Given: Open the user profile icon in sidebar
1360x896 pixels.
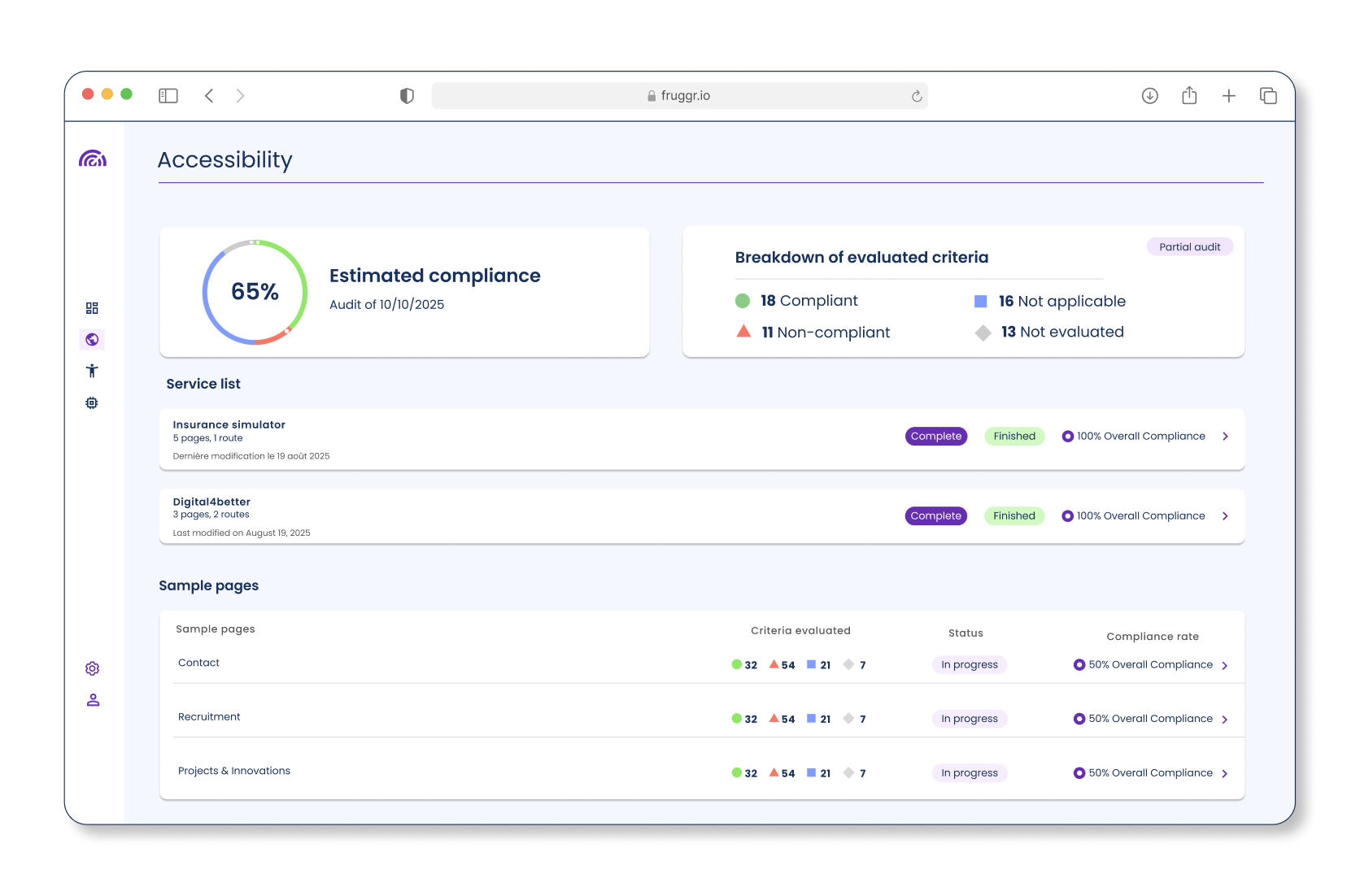Looking at the screenshot, I should (x=93, y=700).
